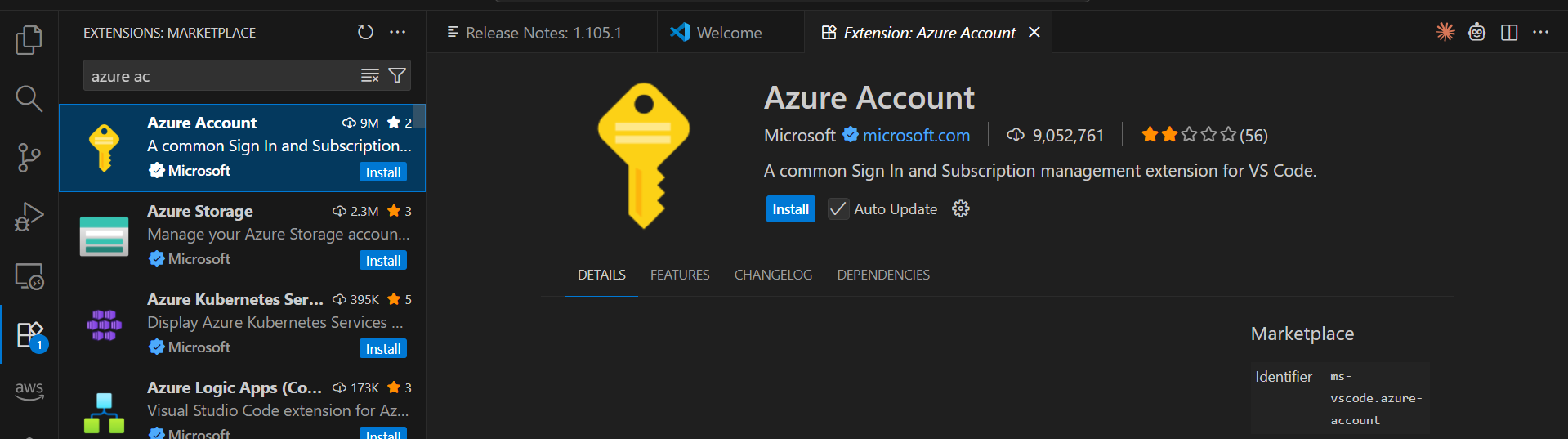Install Azure Account from details page

[x=790, y=209]
